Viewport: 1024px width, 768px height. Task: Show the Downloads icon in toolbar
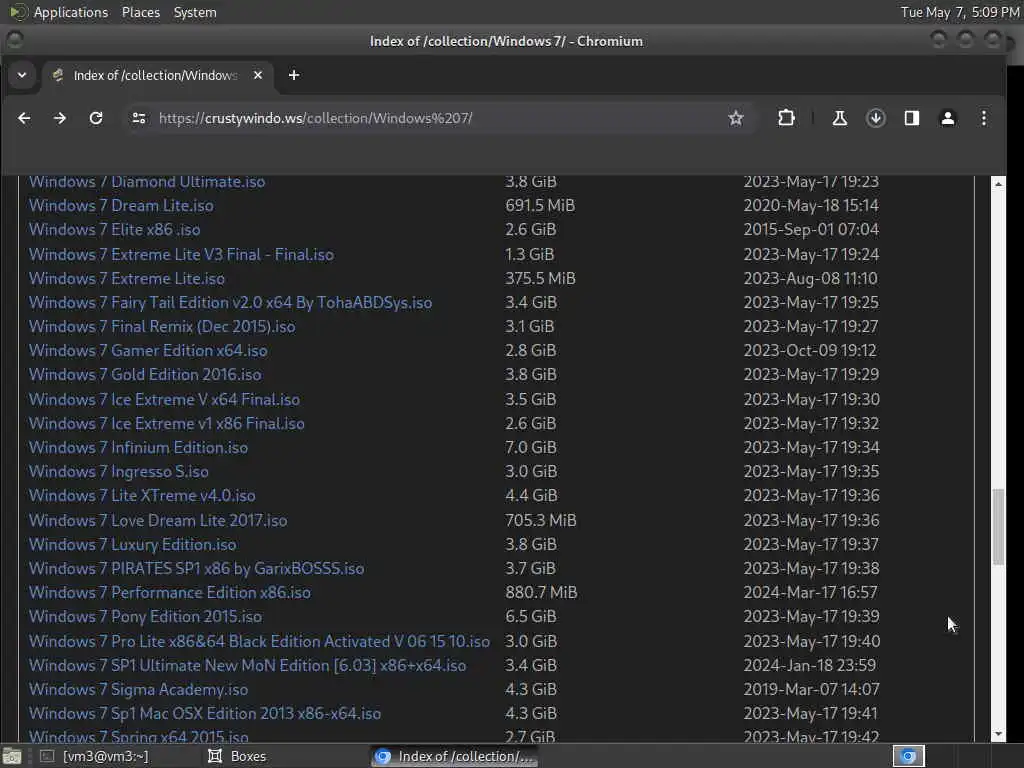876,118
